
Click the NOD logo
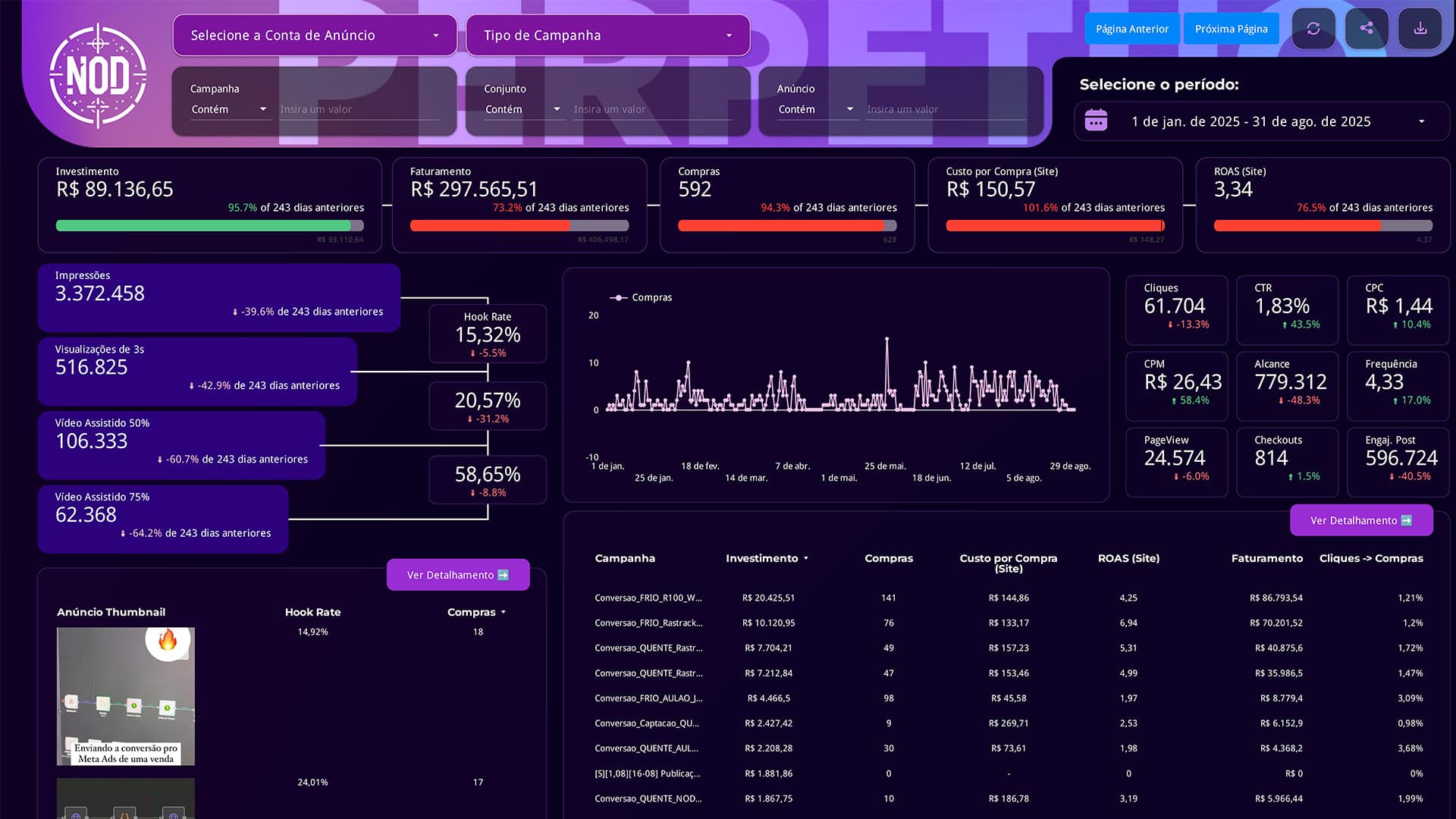[x=98, y=76]
